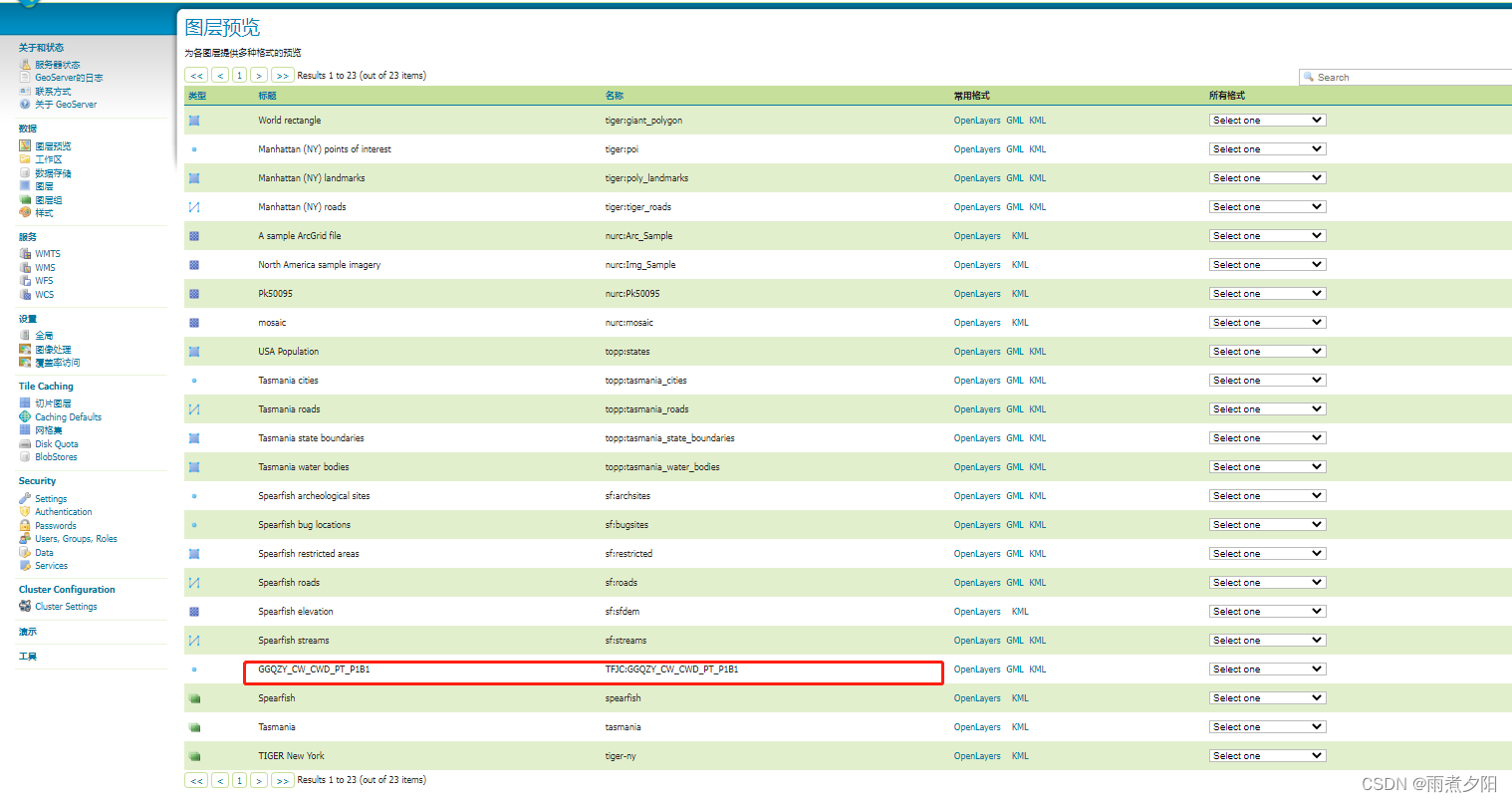This screenshot has height=802, width=1512.
Task: Open the 切片图层 sidebar item
Action: point(53,403)
